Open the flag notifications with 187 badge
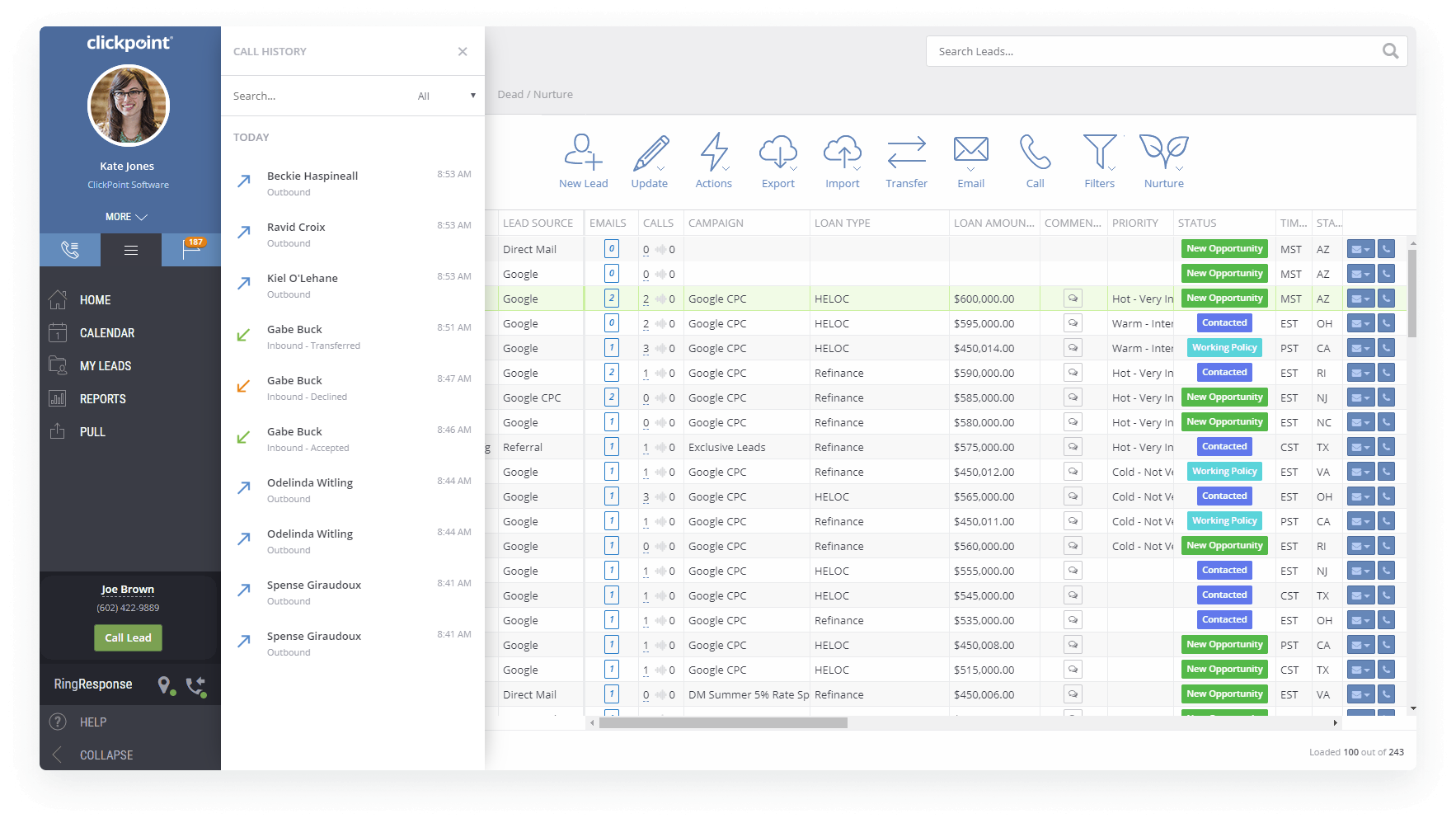 click(191, 250)
